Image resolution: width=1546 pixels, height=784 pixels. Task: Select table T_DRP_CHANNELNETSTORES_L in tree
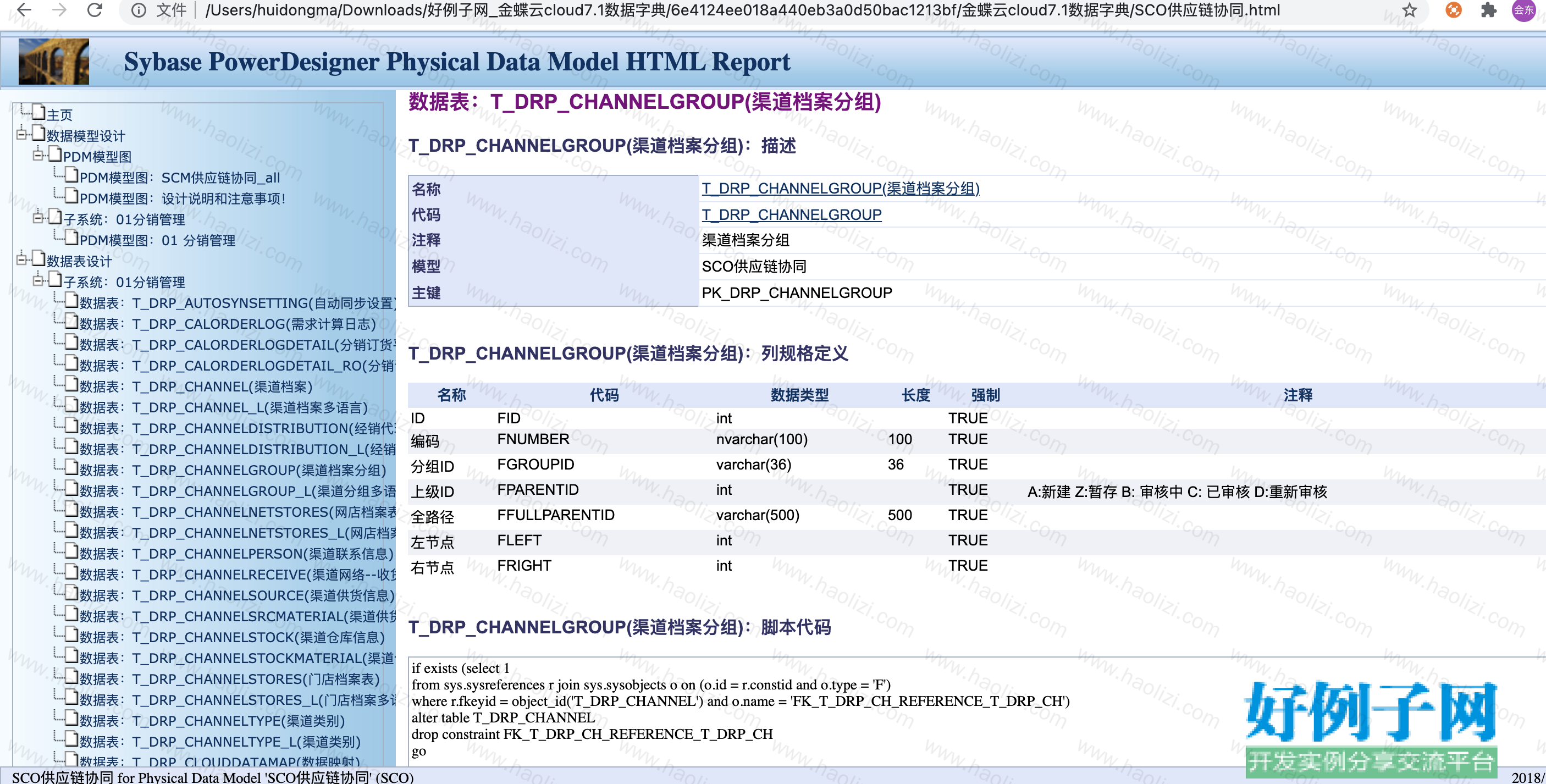(x=238, y=533)
